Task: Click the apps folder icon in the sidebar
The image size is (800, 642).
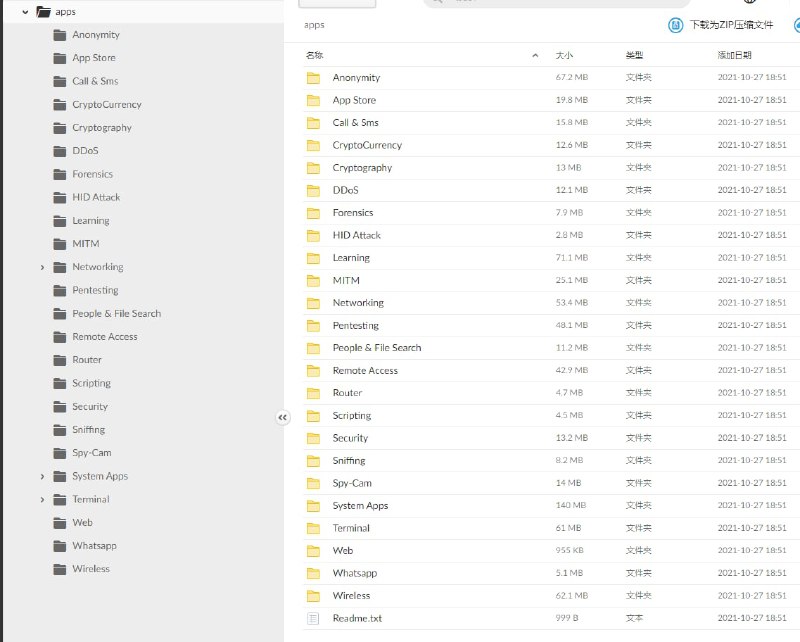Action: pos(41,11)
